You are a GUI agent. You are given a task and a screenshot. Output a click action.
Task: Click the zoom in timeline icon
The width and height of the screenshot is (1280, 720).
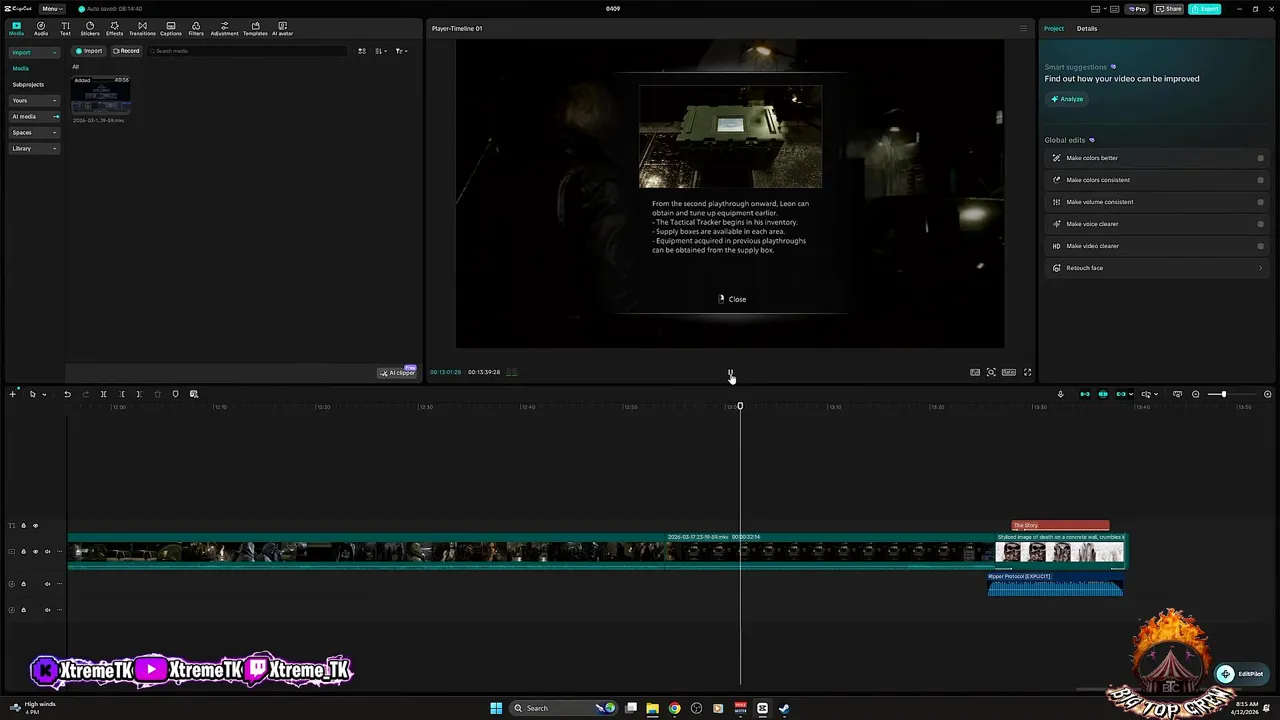[1268, 394]
